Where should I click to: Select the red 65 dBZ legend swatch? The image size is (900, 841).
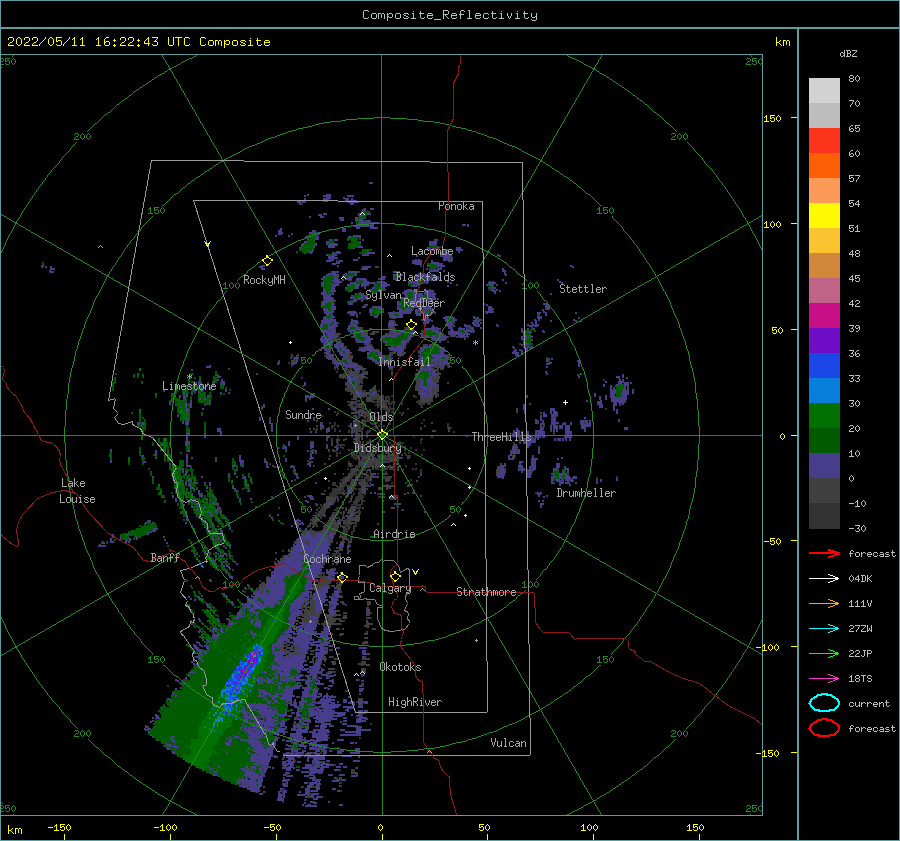coord(824,140)
